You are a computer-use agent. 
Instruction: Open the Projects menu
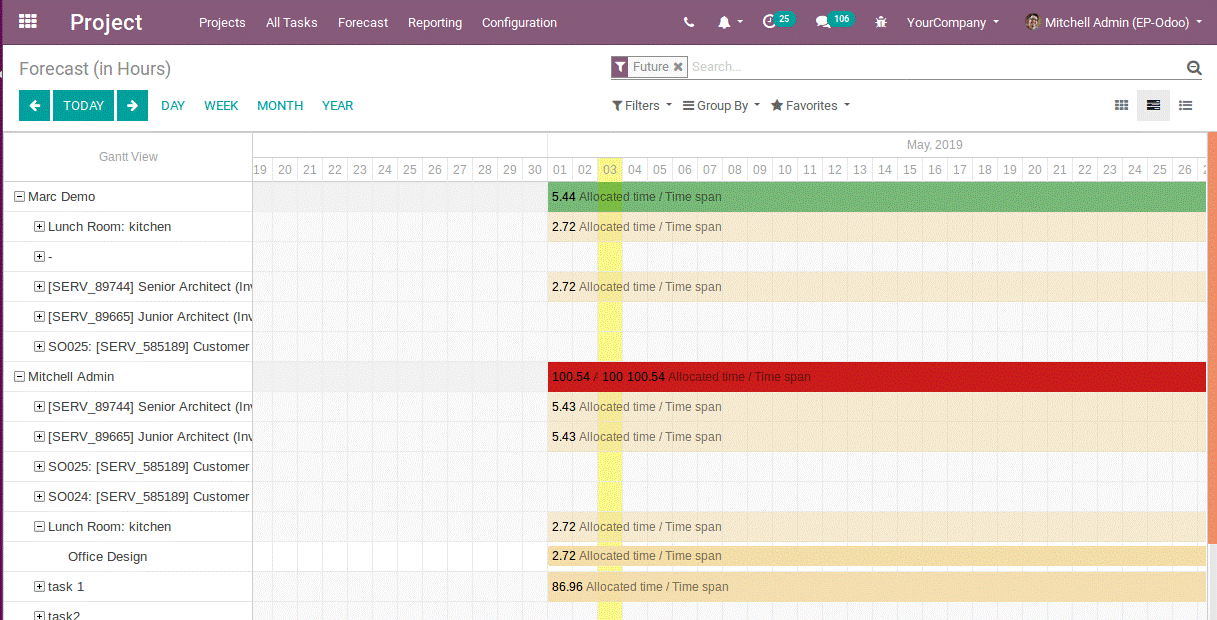pyautogui.click(x=222, y=22)
